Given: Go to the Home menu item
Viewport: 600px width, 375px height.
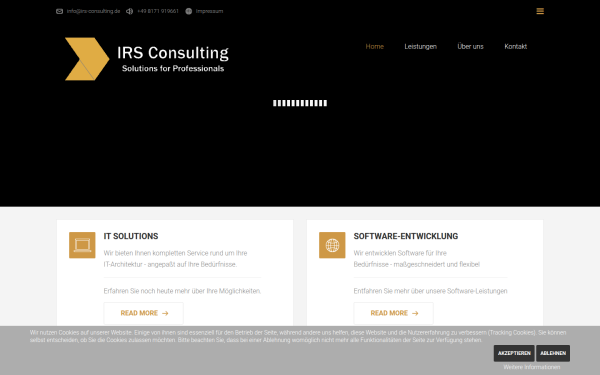Looking at the screenshot, I should (x=375, y=46).
